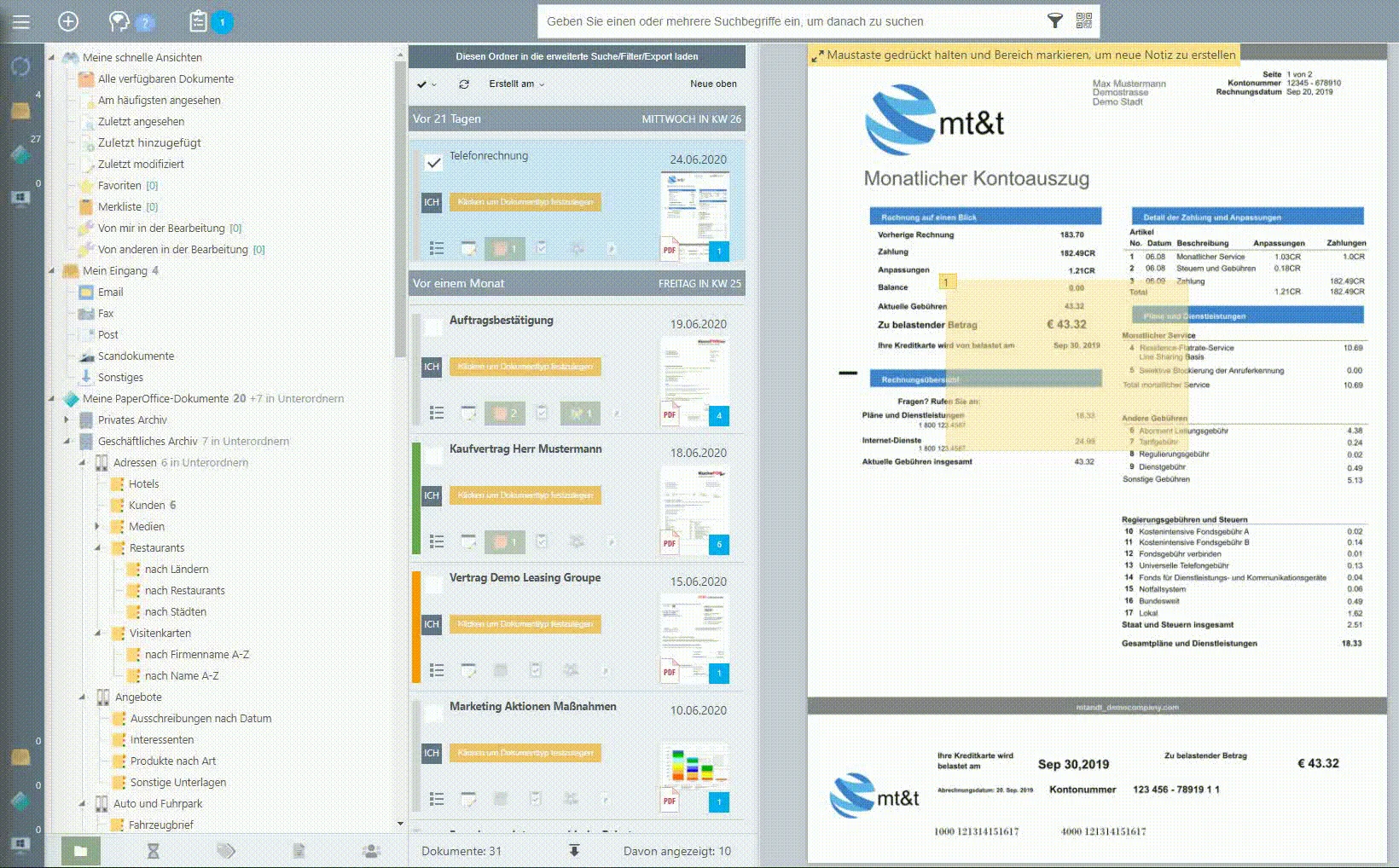The image size is (1399, 868).
Task: Collapse the 'Restaurants' folder node
Action: (97, 548)
